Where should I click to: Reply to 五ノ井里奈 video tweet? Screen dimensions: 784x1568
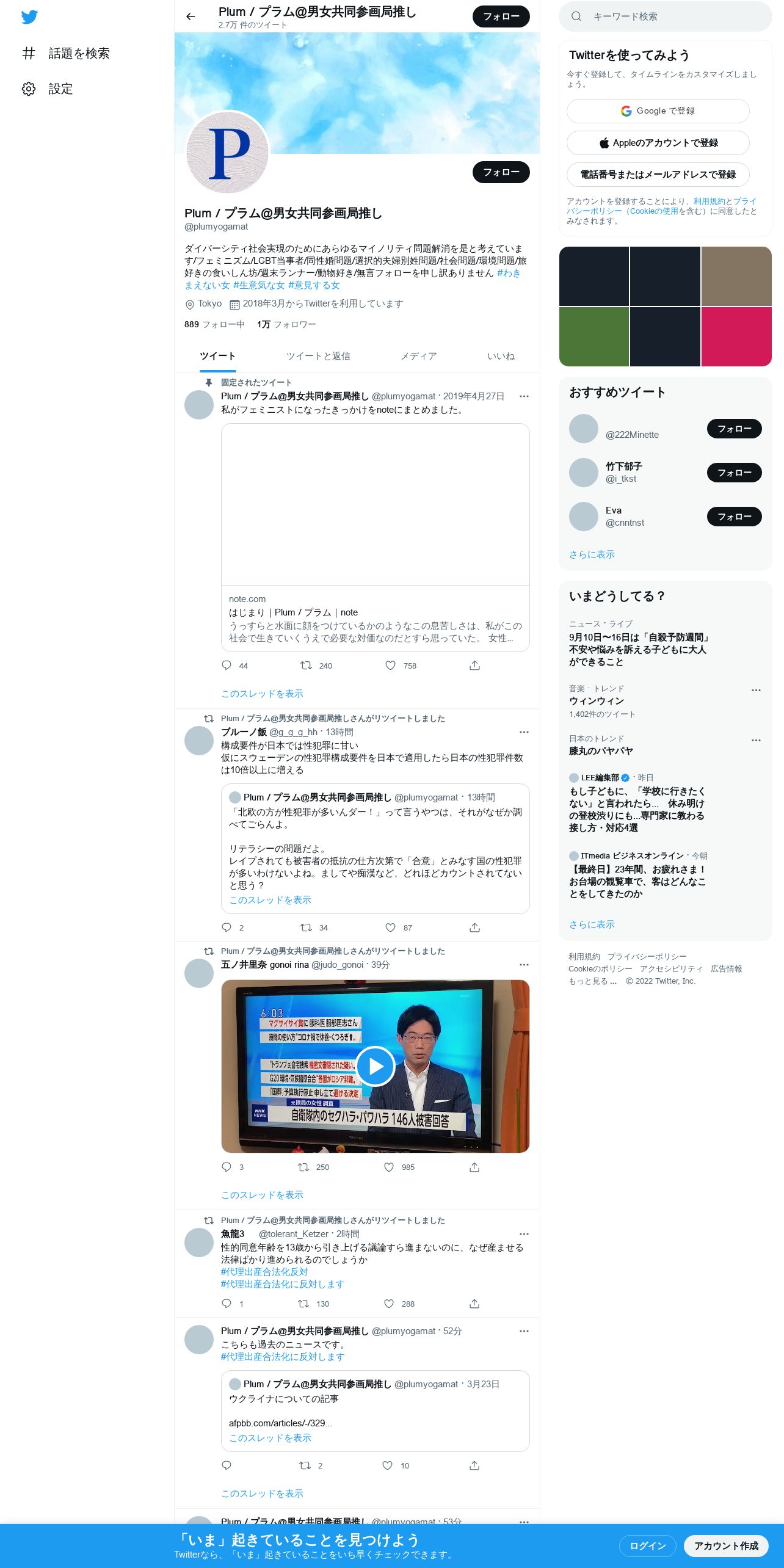[x=227, y=1167]
